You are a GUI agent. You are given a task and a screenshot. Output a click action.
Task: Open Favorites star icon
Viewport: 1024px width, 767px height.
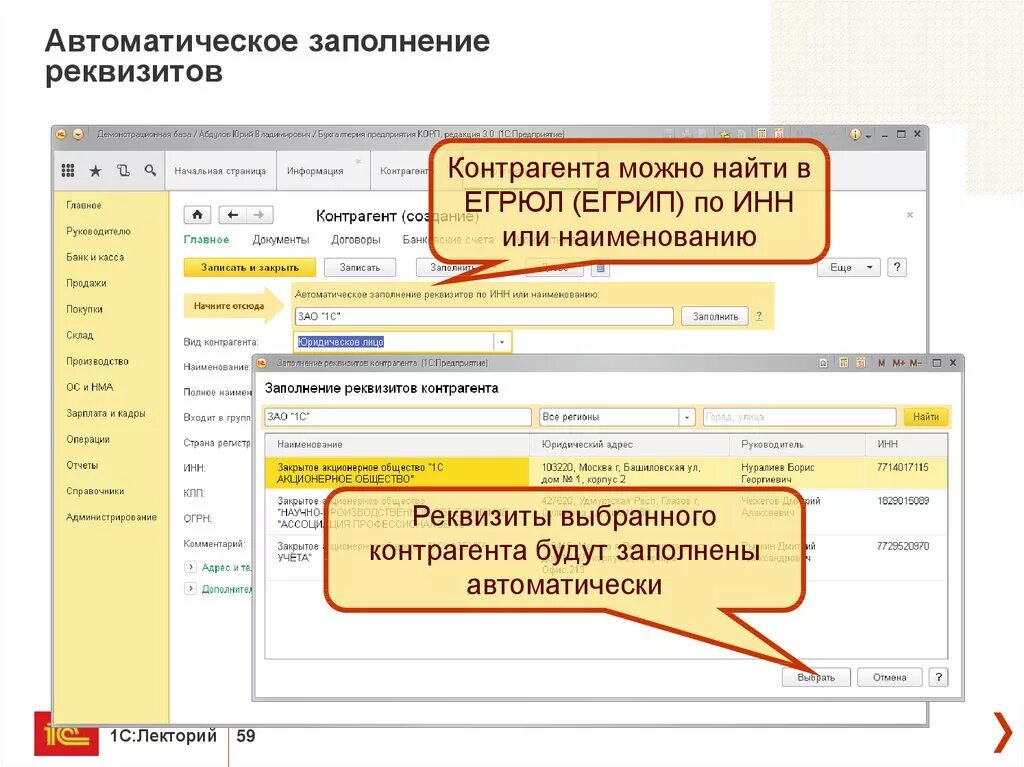click(95, 171)
